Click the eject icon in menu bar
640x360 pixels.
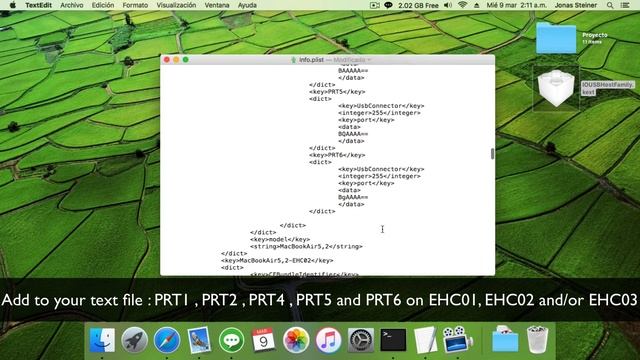(x=476, y=5)
